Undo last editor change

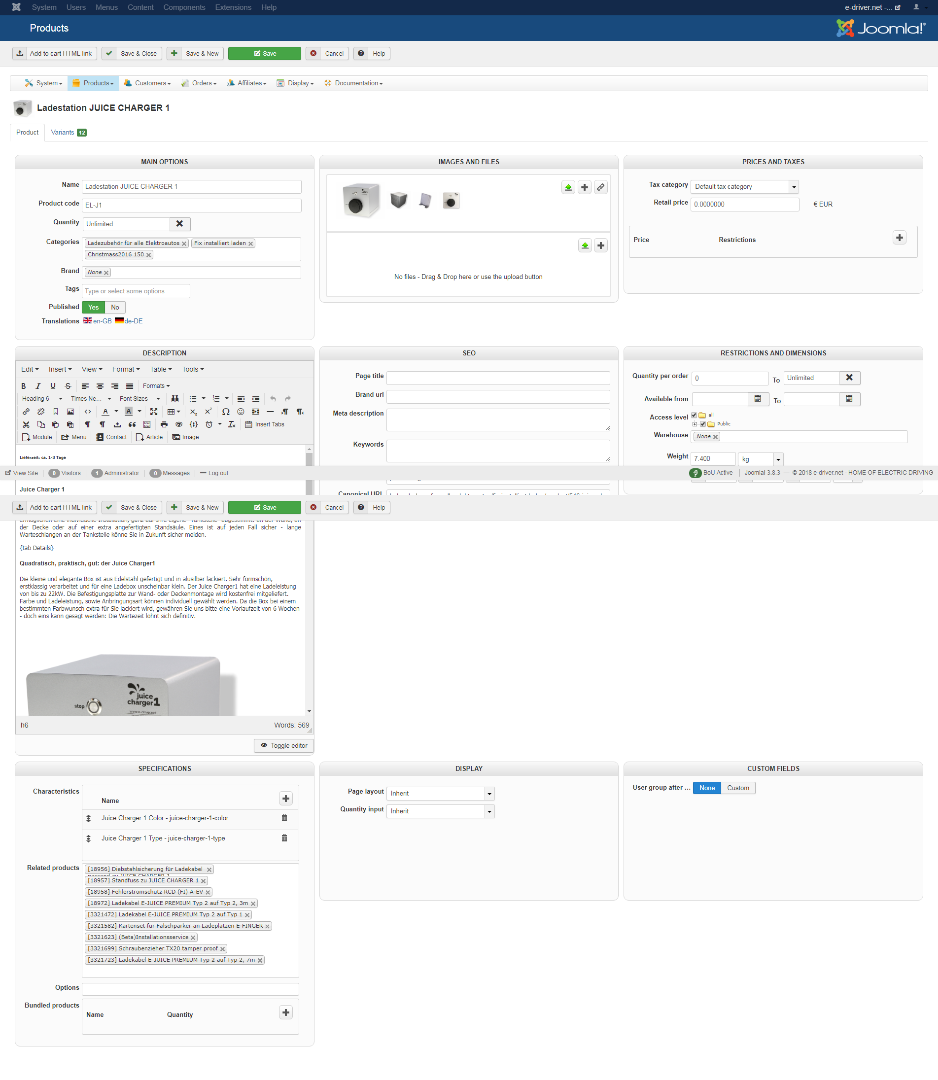click(273, 399)
